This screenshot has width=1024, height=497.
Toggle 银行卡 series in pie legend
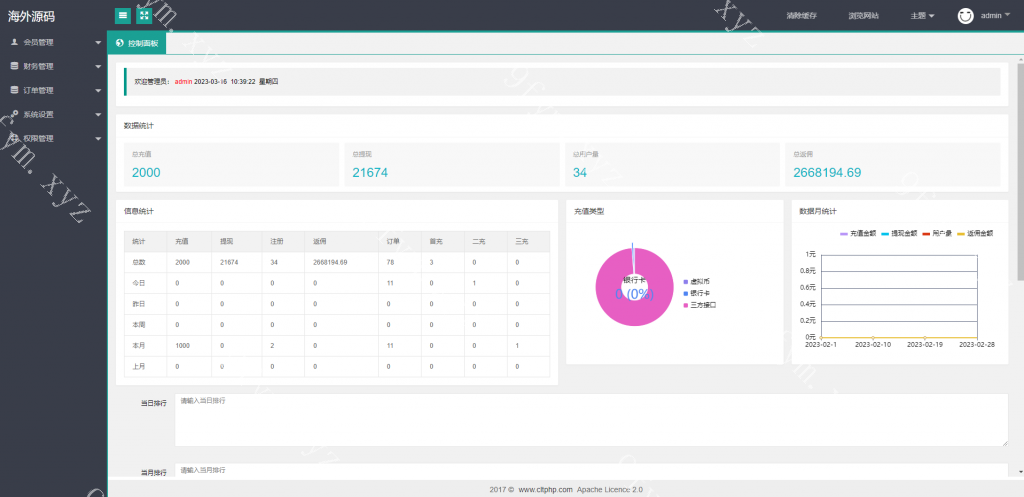(x=696, y=293)
